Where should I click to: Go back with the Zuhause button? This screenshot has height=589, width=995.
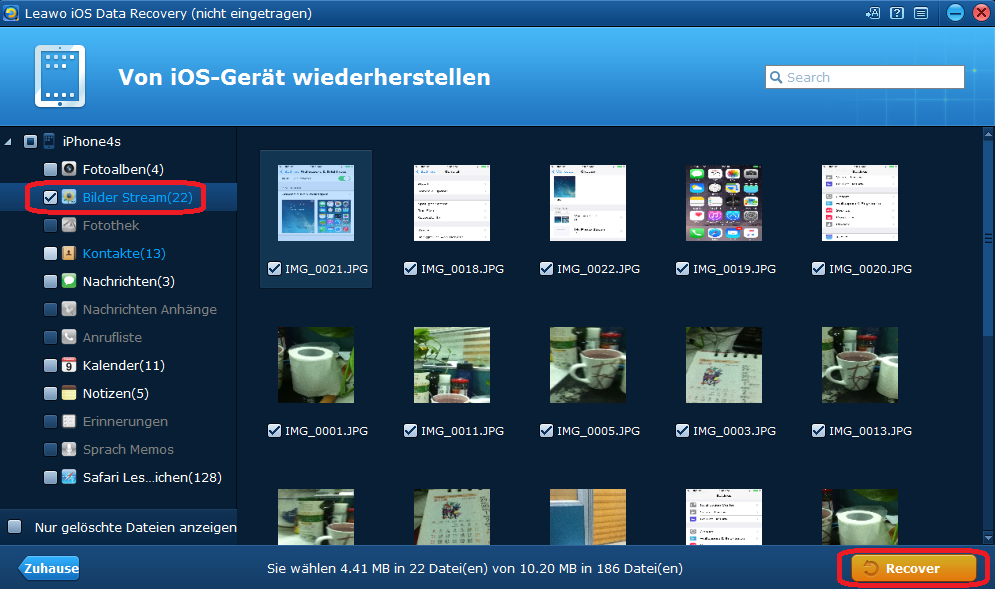[x=50, y=568]
